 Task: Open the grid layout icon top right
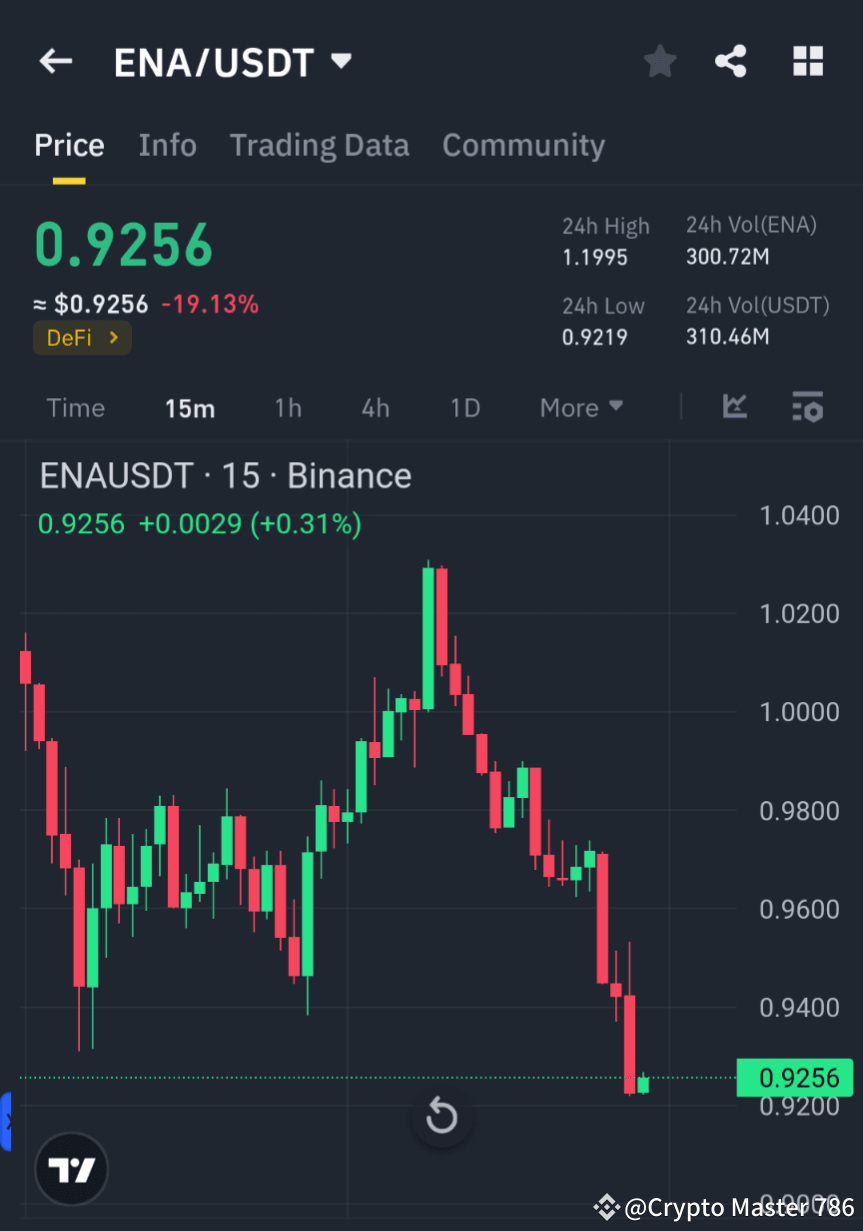click(x=807, y=61)
